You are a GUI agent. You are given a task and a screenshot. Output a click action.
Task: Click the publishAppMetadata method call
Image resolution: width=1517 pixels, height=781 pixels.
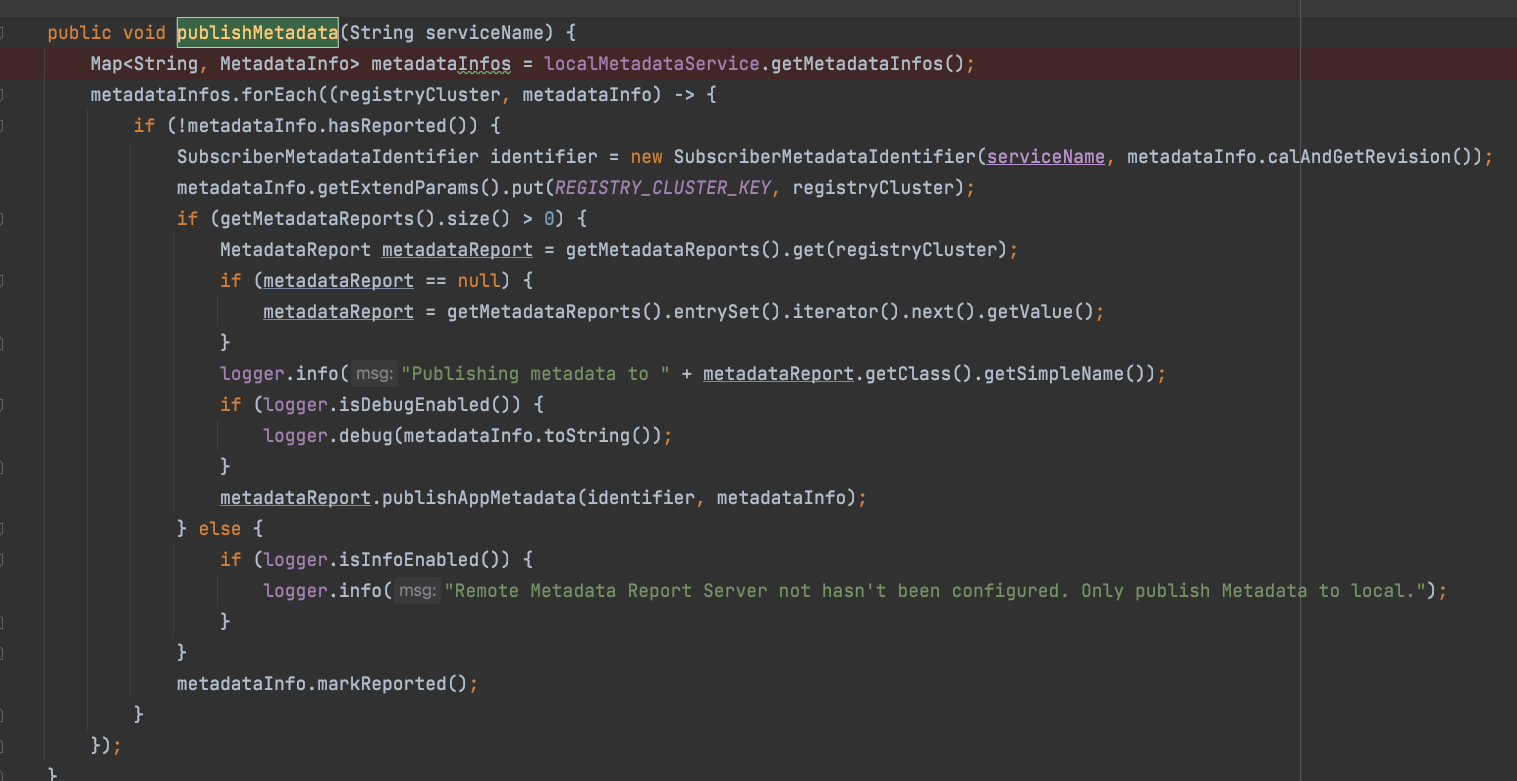pos(479,498)
